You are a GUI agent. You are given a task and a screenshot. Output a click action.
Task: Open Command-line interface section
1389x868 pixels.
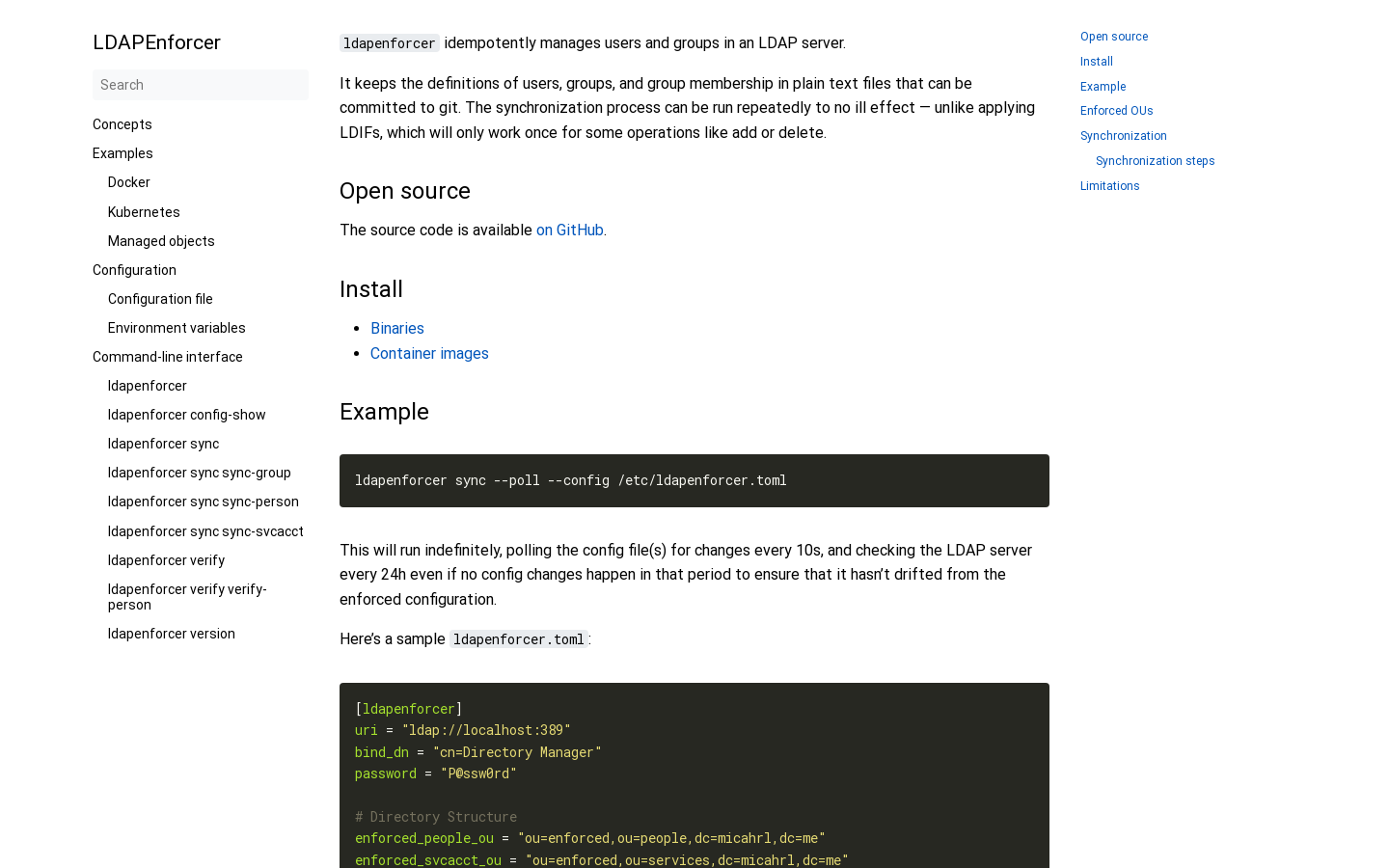click(168, 357)
